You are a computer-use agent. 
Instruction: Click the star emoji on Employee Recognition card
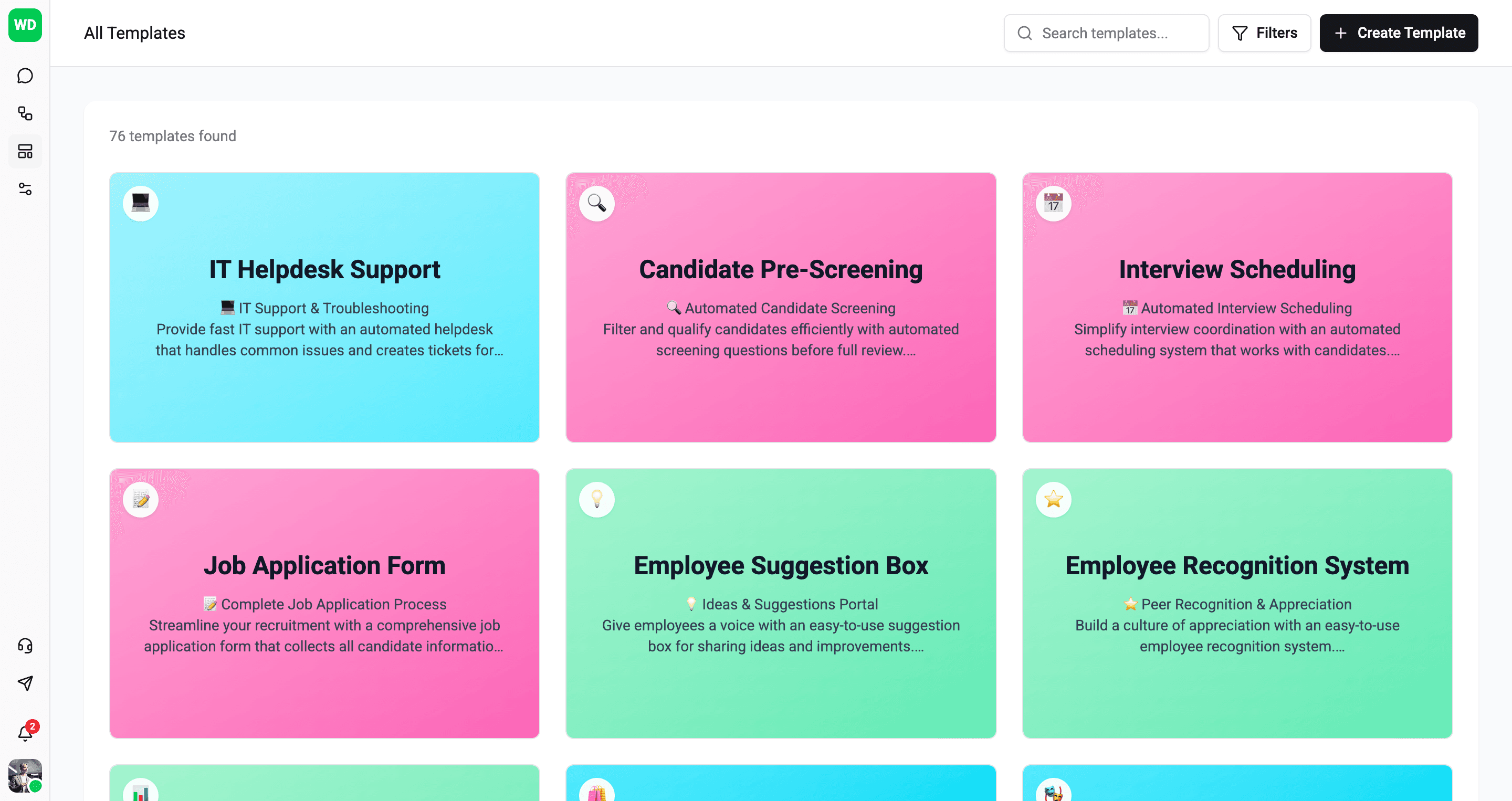(x=1053, y=499)
